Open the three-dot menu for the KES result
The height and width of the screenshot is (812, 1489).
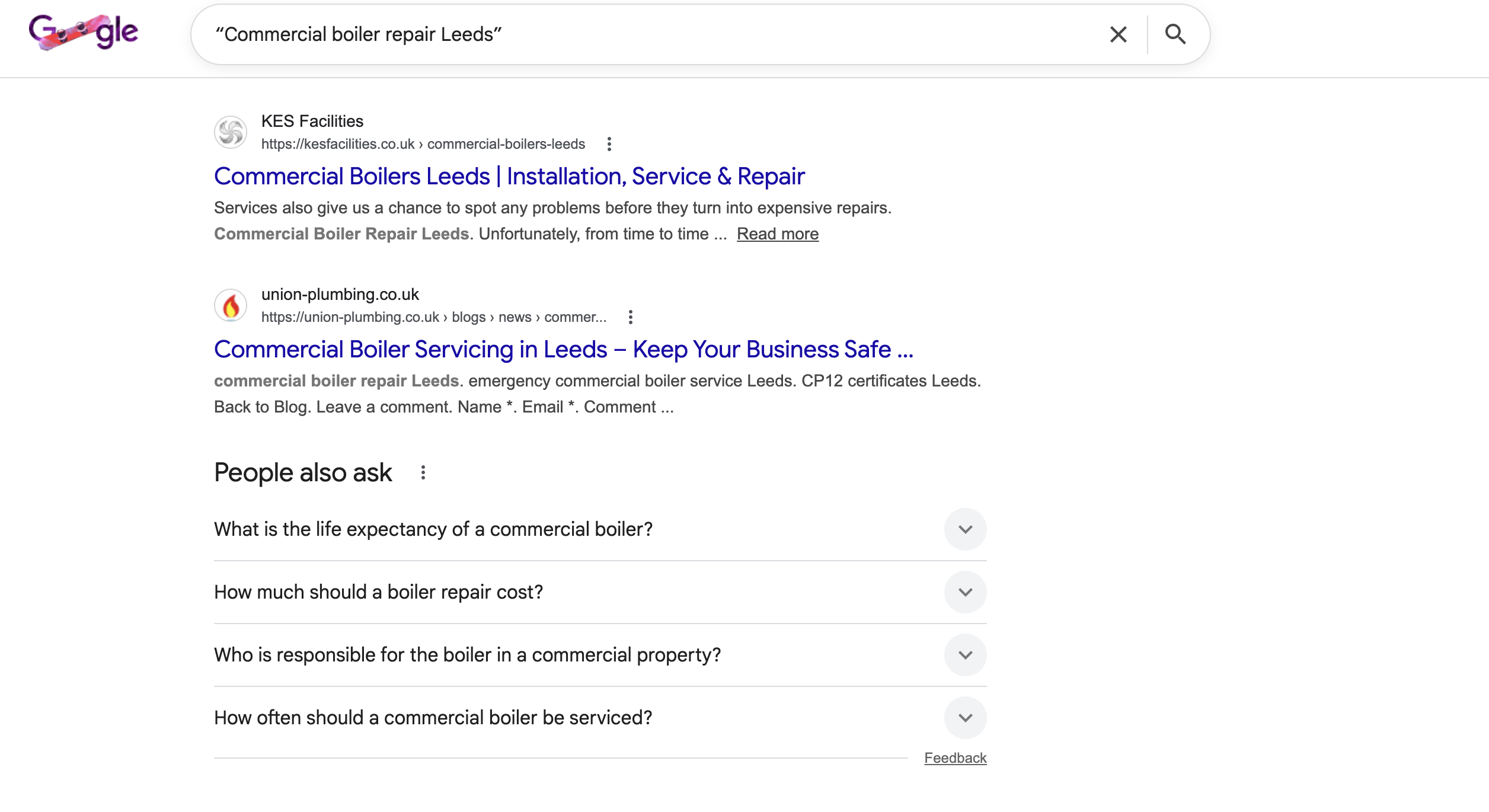point(609,143)
